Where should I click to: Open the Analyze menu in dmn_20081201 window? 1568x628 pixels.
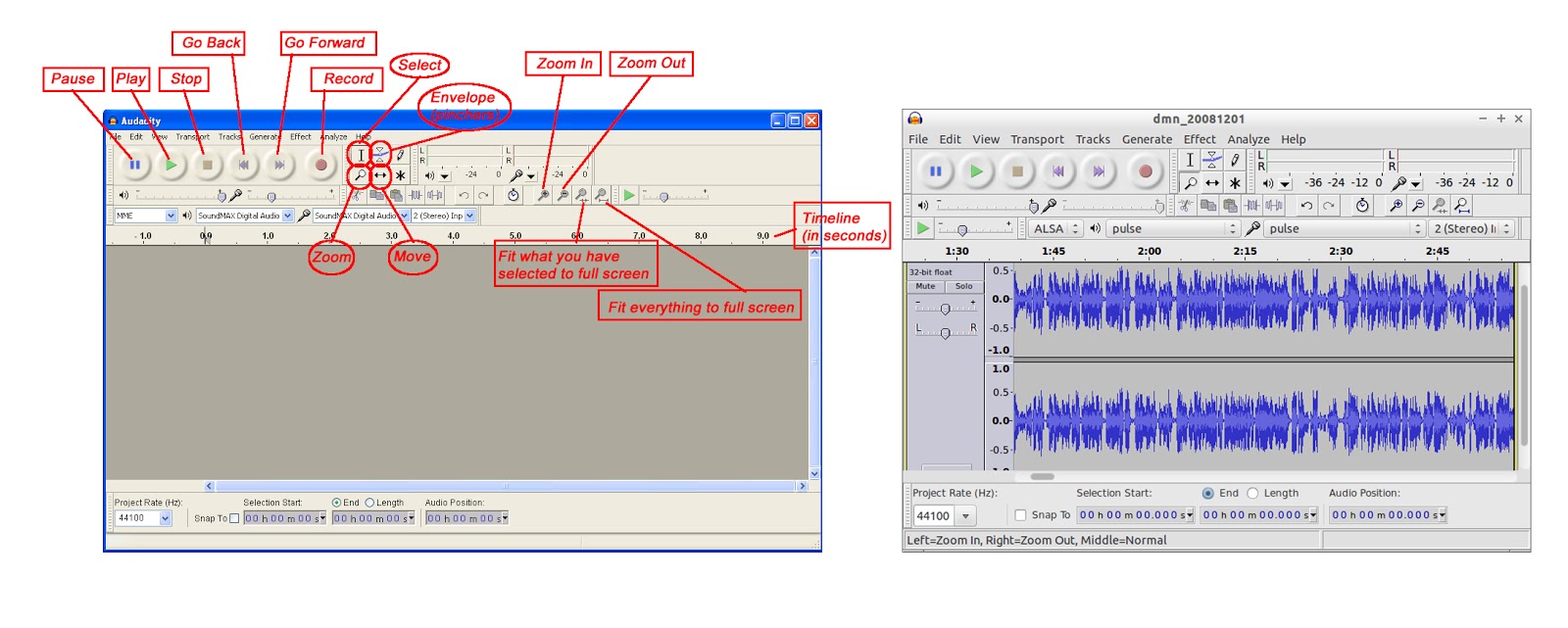(x=1249, y=139)
